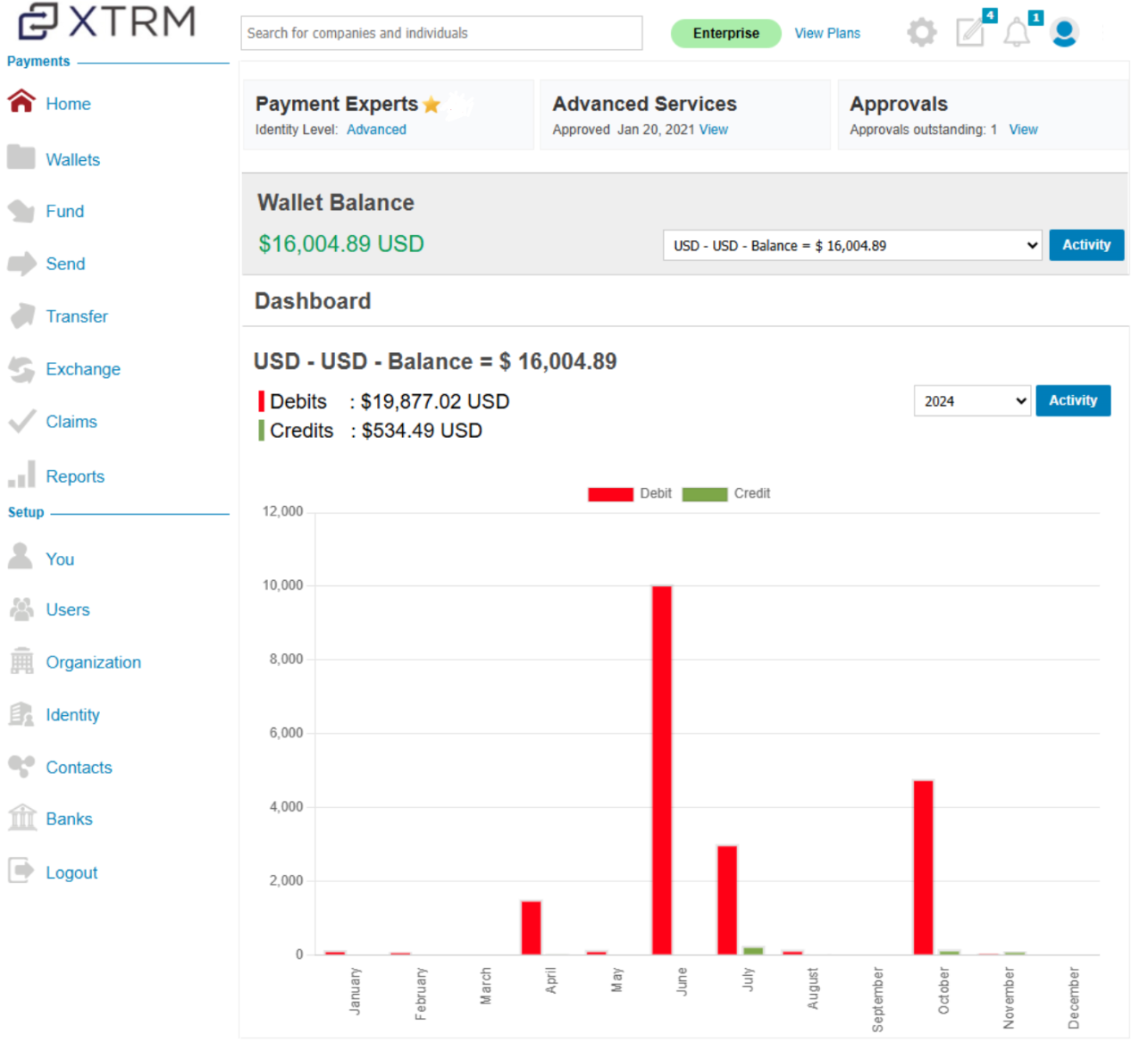Open the Fund menu item
This screenshot has height=1043, width=1148.
point(64,212)
